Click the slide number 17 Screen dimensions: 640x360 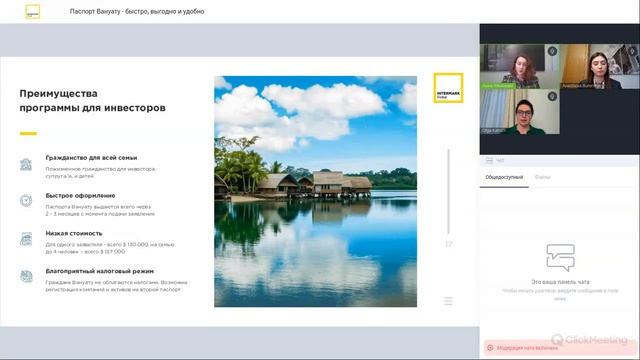pos(449,244)
